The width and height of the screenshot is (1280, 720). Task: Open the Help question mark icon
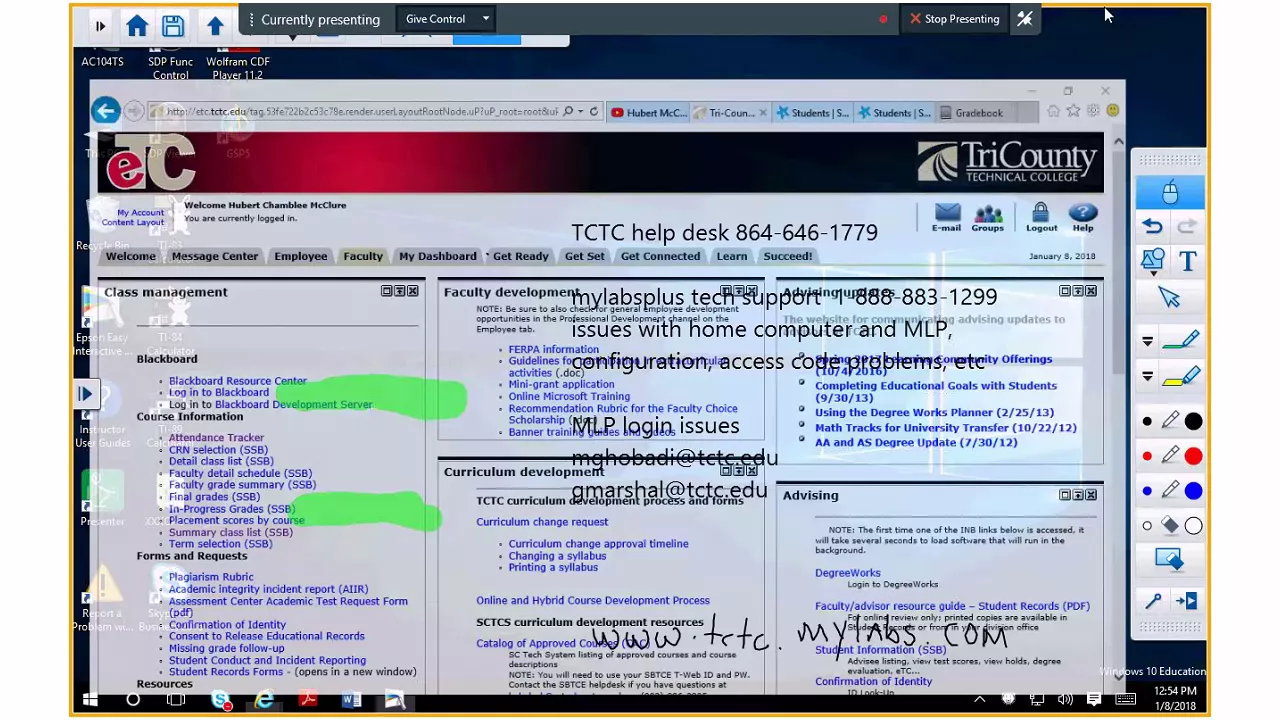click(1083, 217)
